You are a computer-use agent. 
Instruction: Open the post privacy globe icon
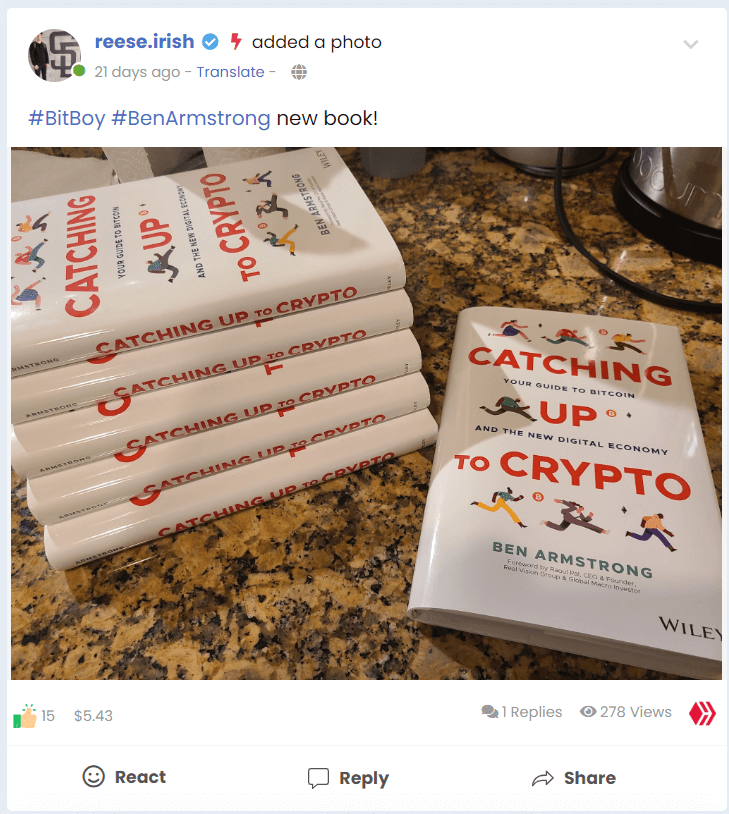299,72
